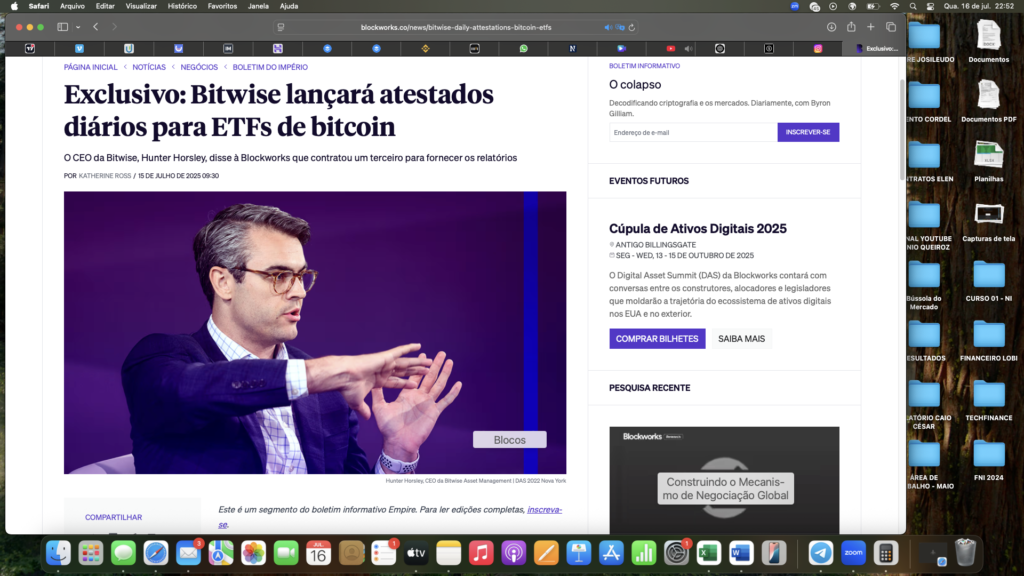Open Spotlight search in menu bar
The image size is (1024, 576).
(913, 6)
